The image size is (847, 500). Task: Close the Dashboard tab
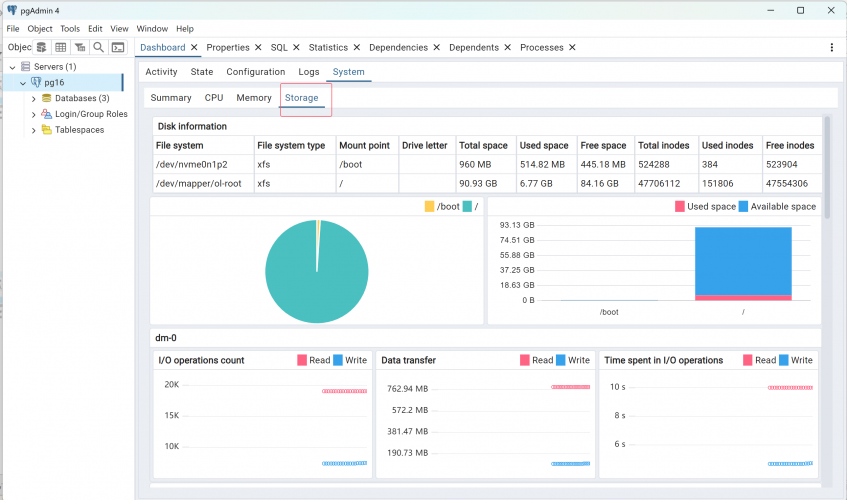pyautogui.click(x=194, y=48)
